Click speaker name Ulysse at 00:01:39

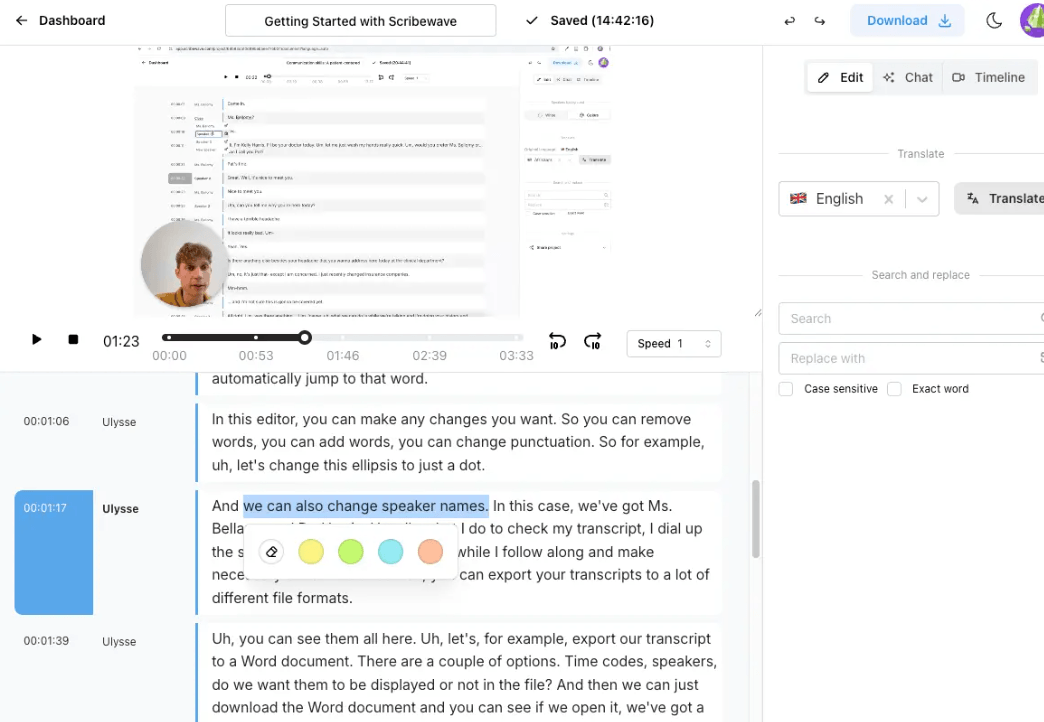pyautogui.click(x=119, y=641)
